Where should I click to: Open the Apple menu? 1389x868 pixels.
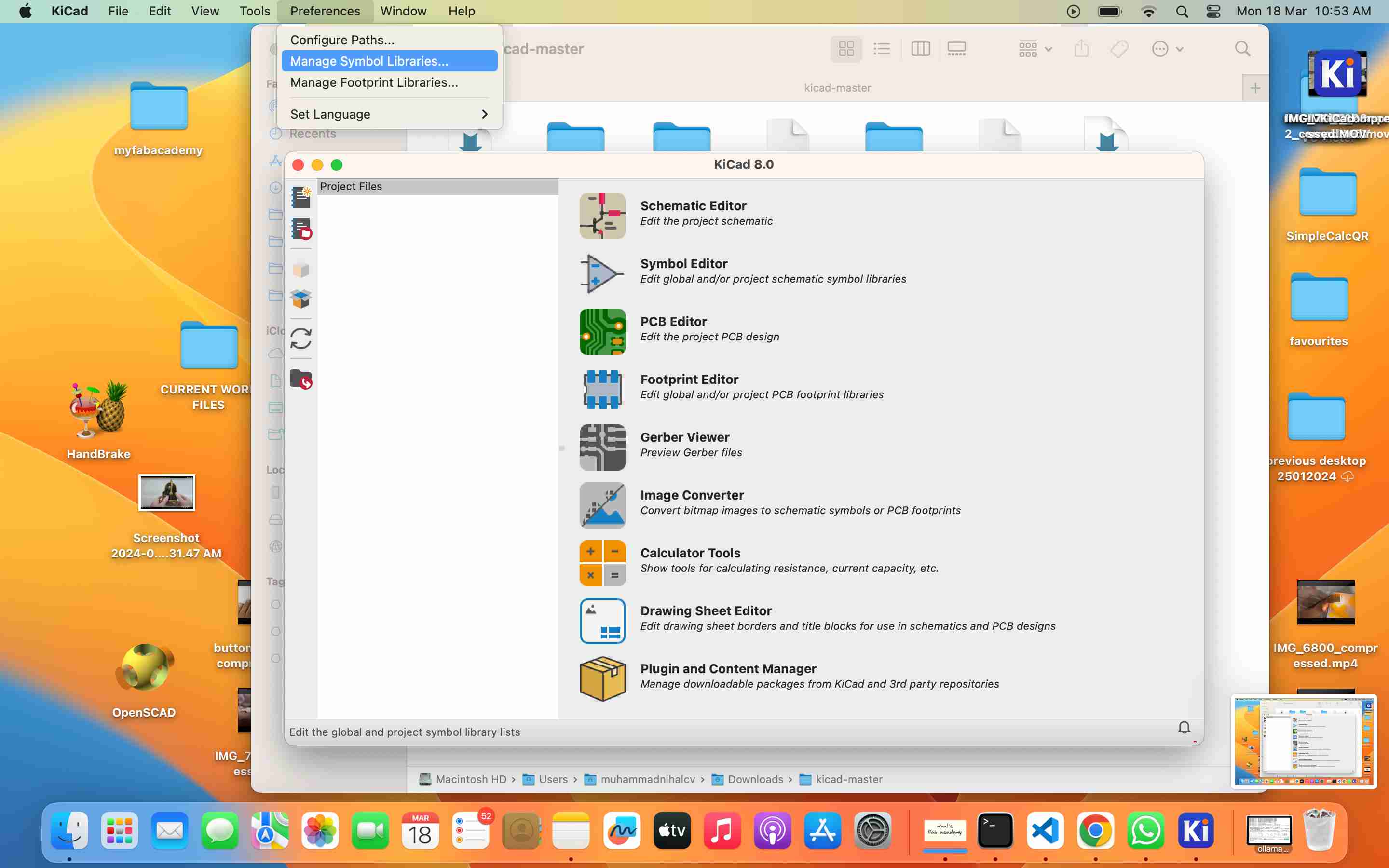pyautogui.click(x=25, y=11)
